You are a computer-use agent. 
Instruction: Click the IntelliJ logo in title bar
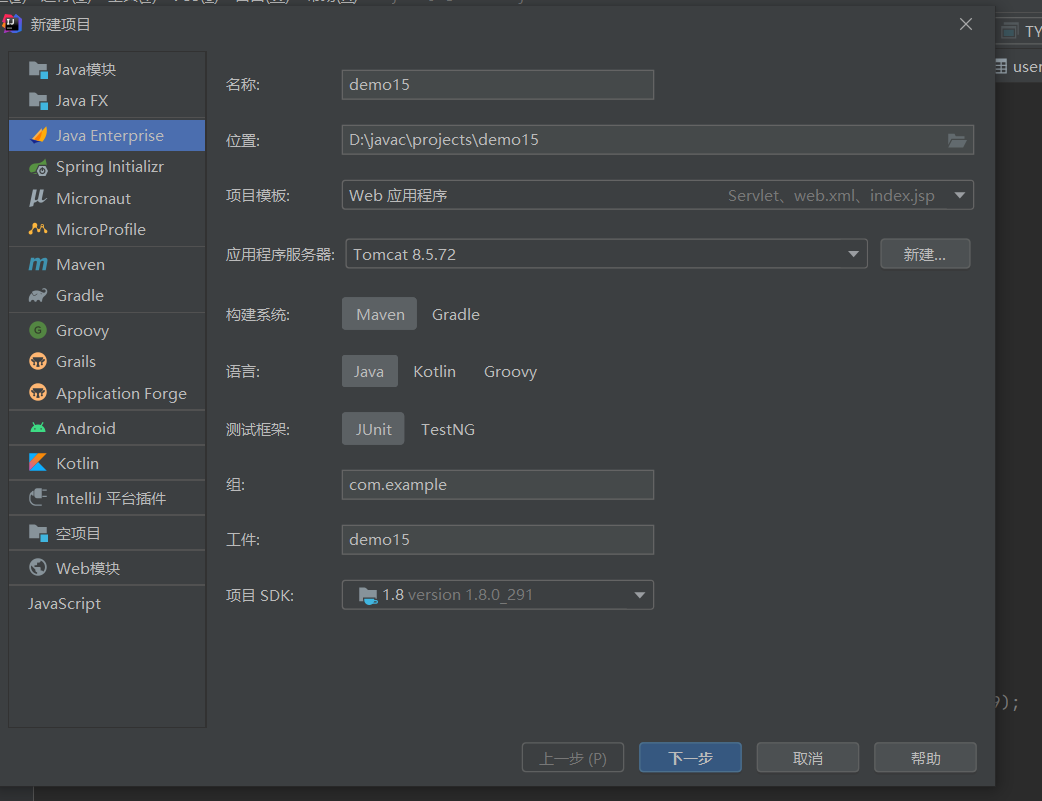coord(12,25)
